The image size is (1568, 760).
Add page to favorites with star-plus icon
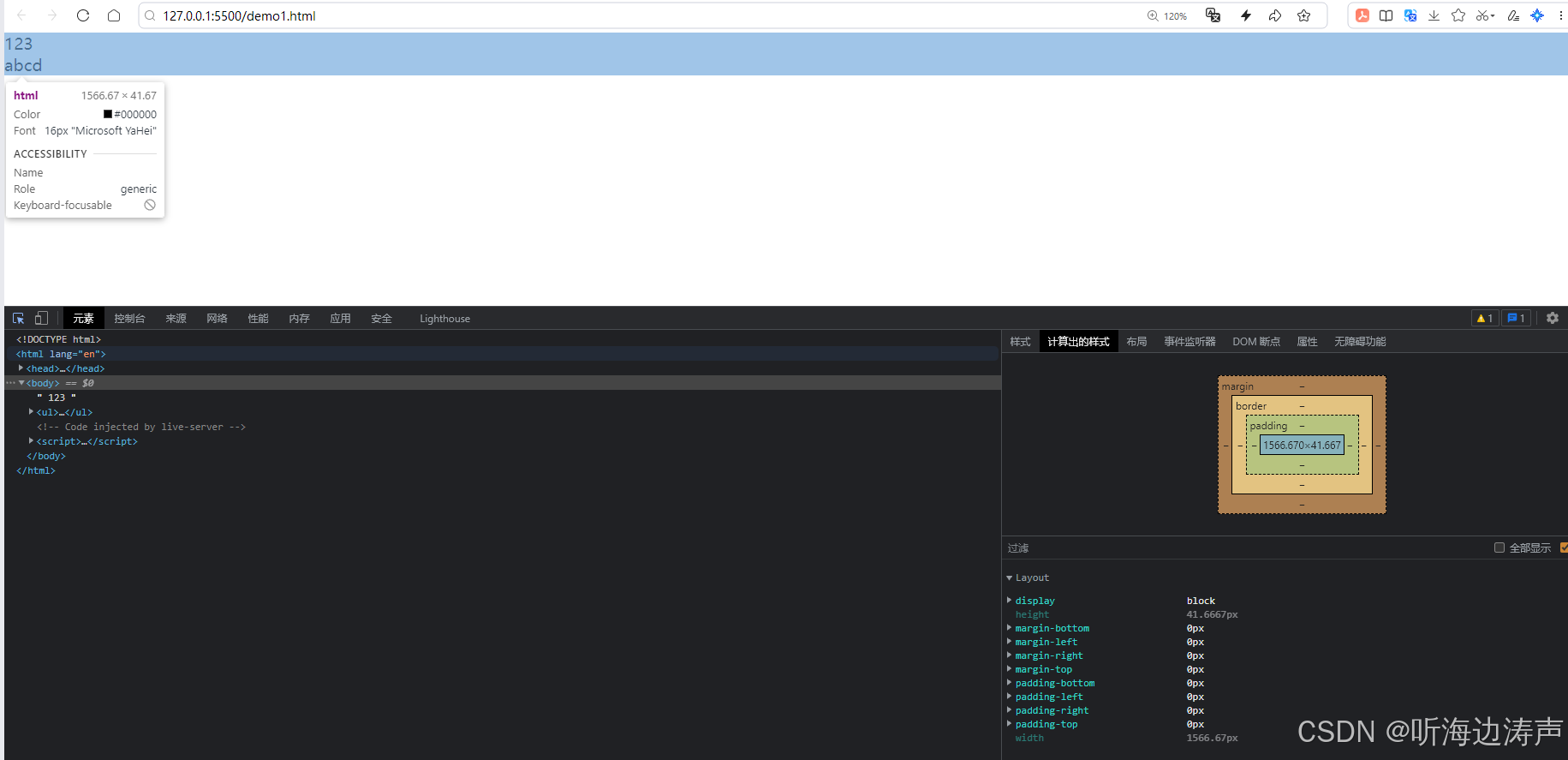click(1304, 15)
